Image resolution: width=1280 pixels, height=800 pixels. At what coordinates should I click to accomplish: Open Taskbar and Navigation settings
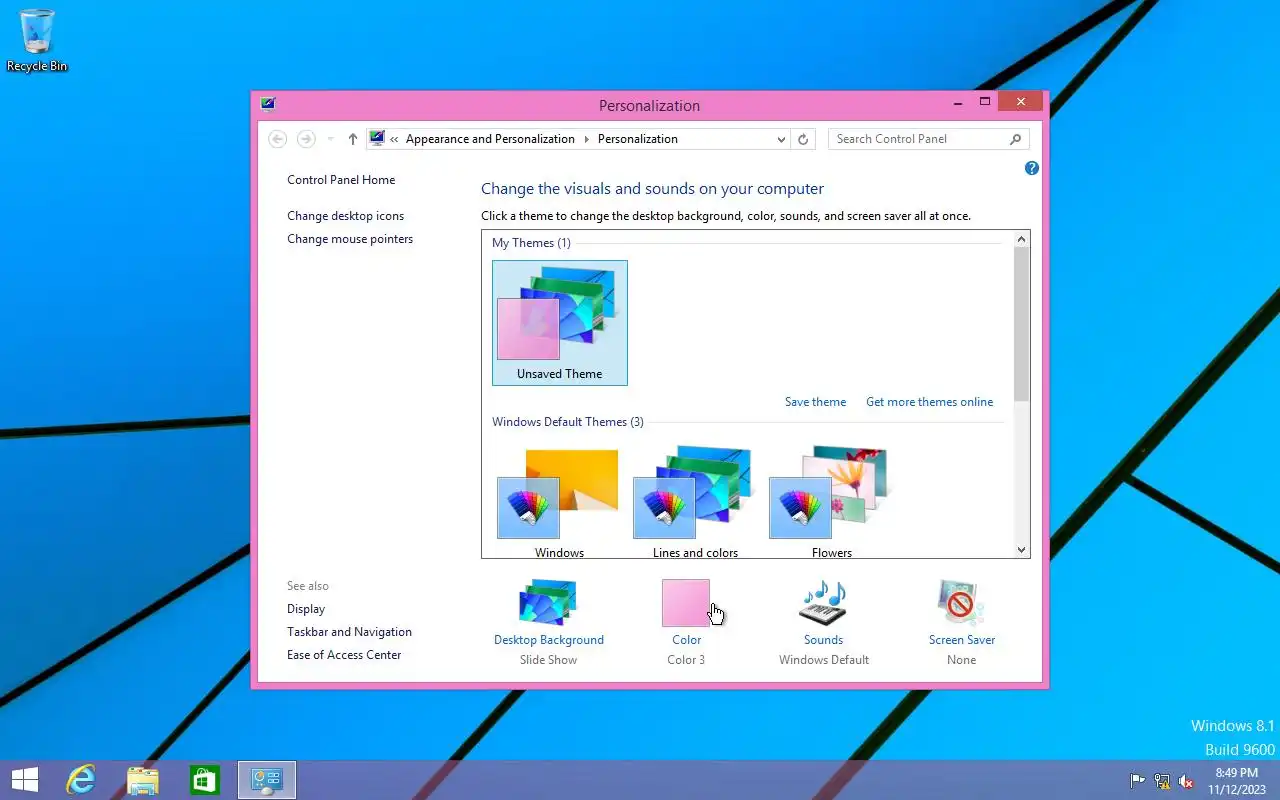[x=349, y=632]
